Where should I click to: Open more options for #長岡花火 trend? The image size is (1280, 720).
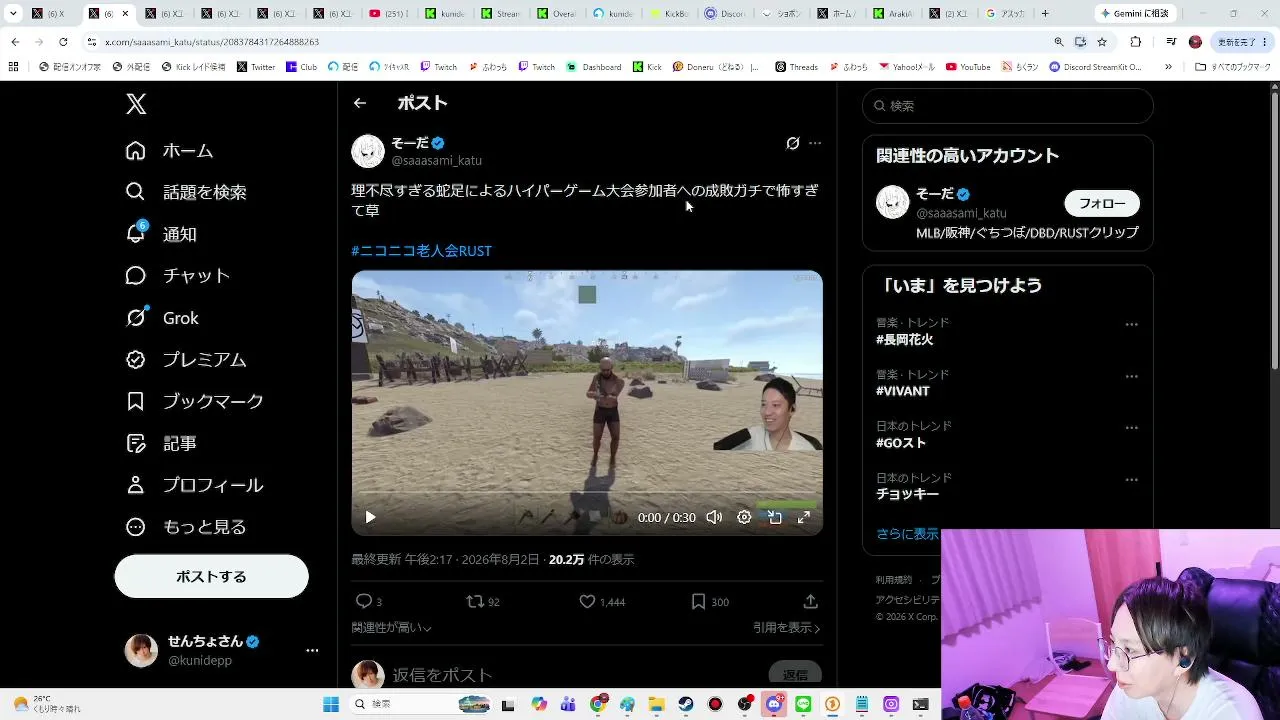[1131, 324]
